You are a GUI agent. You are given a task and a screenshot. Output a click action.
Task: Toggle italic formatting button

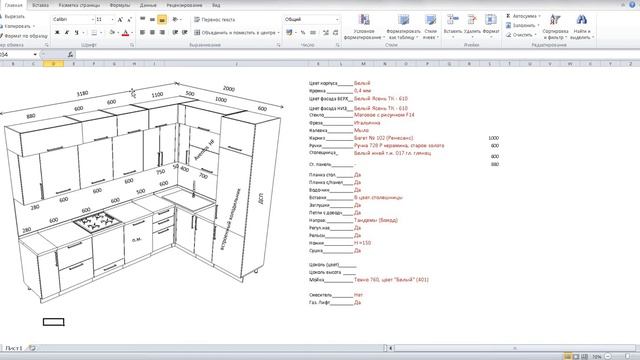click(67, 32)
